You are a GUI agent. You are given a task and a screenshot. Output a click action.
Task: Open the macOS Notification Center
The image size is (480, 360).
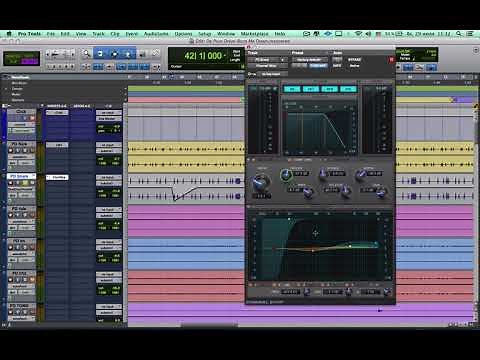click(470, 34)
